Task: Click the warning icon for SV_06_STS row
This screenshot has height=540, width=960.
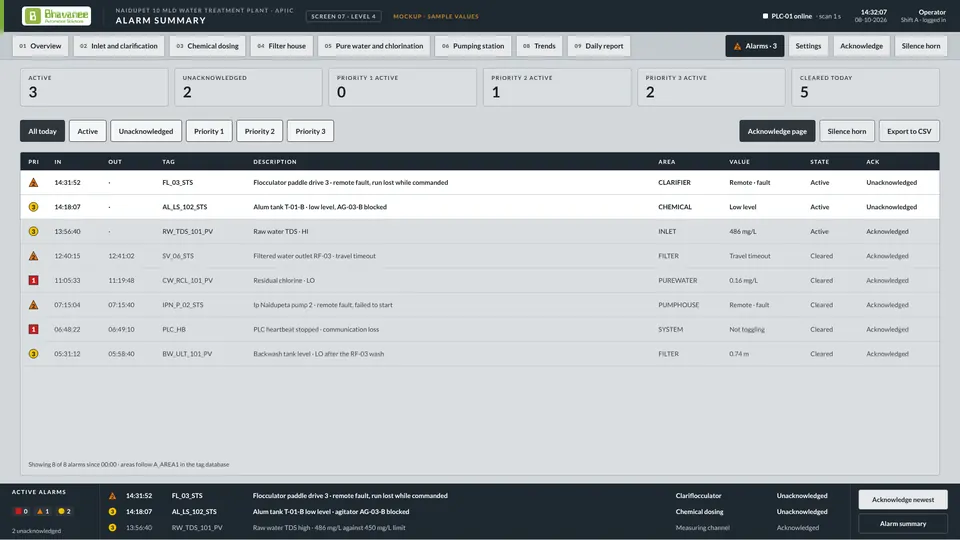Action: coord(34,256)
